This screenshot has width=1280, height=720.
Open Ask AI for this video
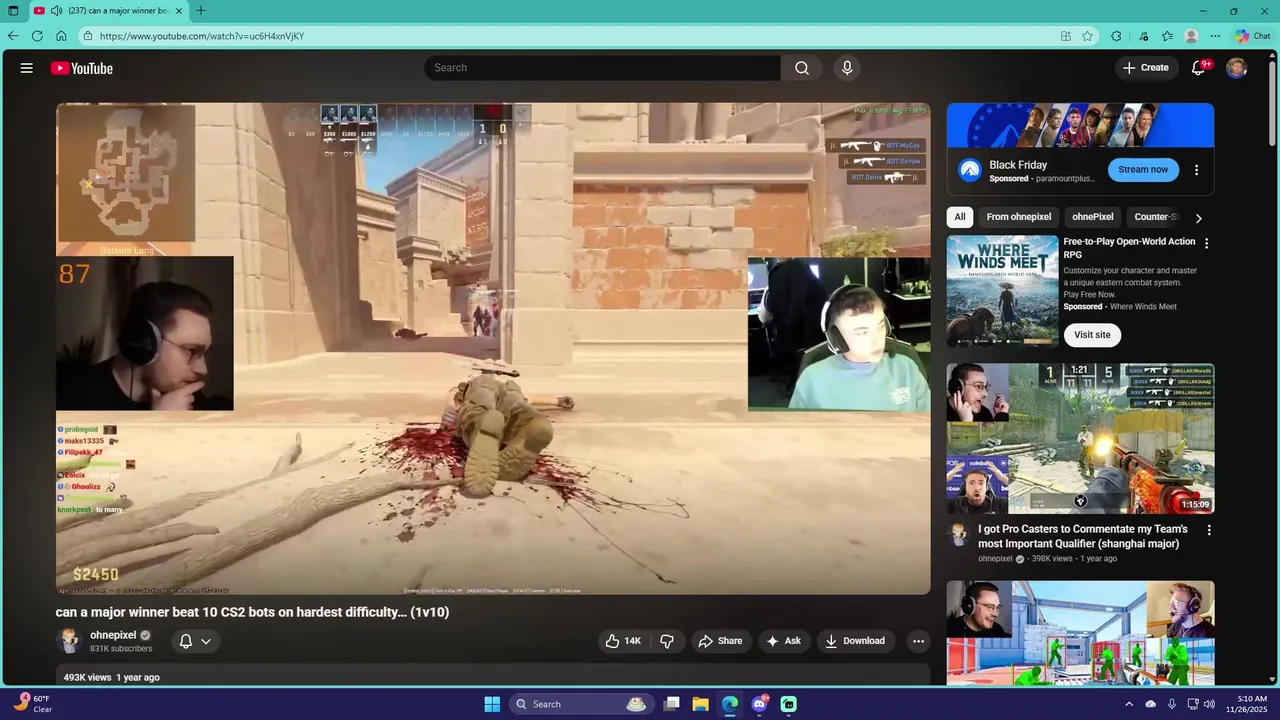point(783,641)
